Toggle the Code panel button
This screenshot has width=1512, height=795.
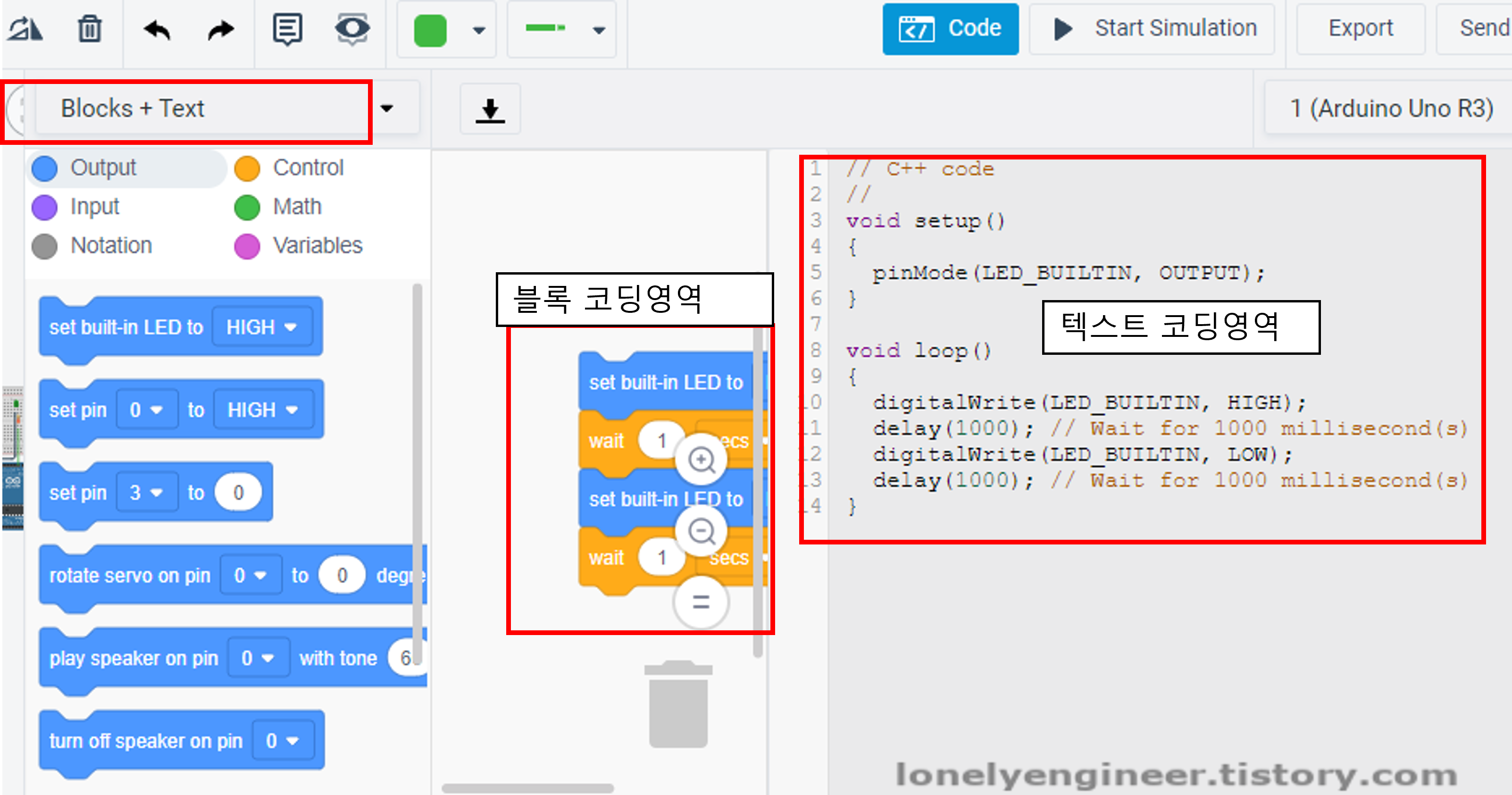click(950, 29)
